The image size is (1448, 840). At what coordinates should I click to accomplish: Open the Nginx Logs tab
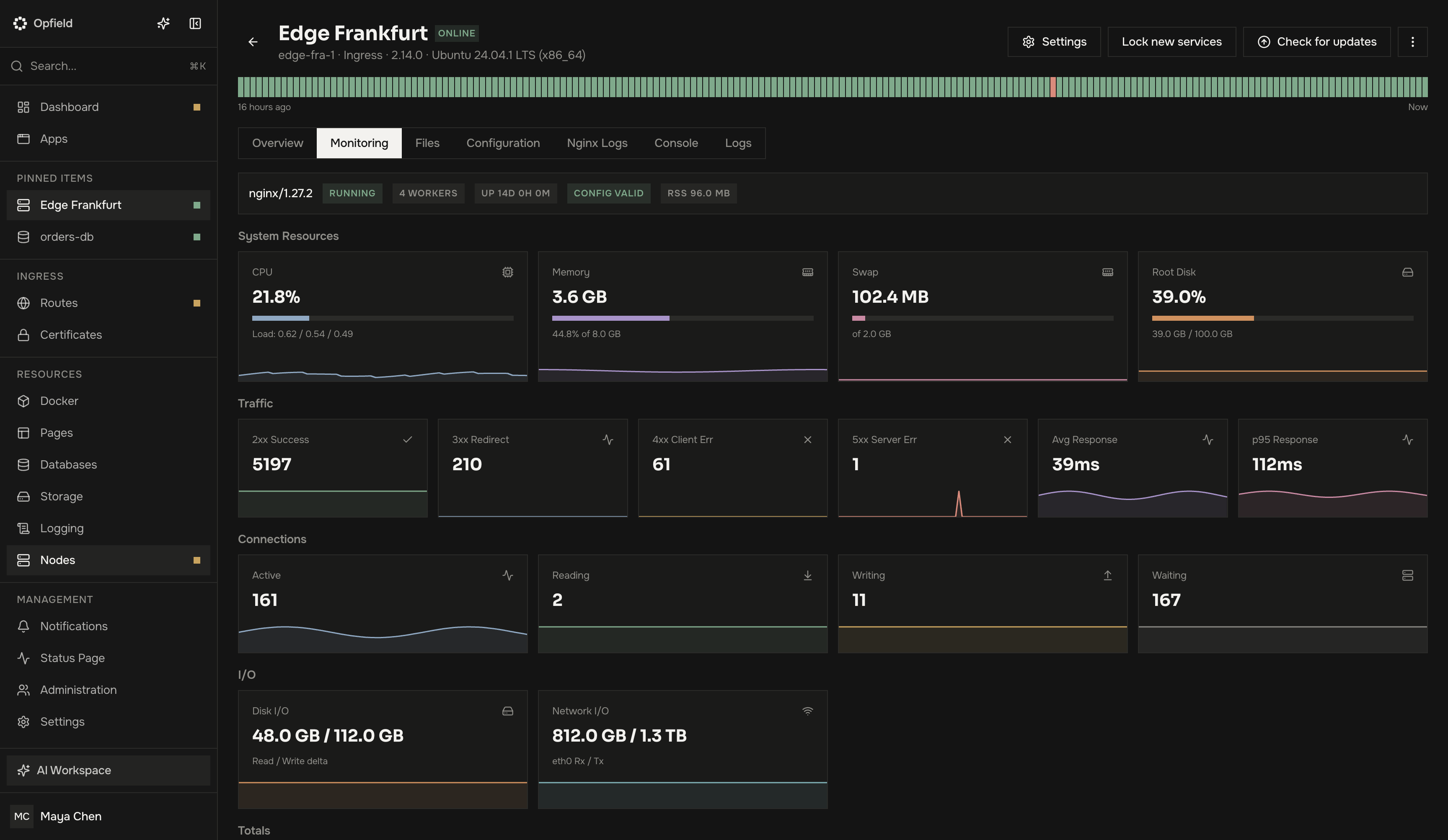pyautogui.click(x=597, y=143)
